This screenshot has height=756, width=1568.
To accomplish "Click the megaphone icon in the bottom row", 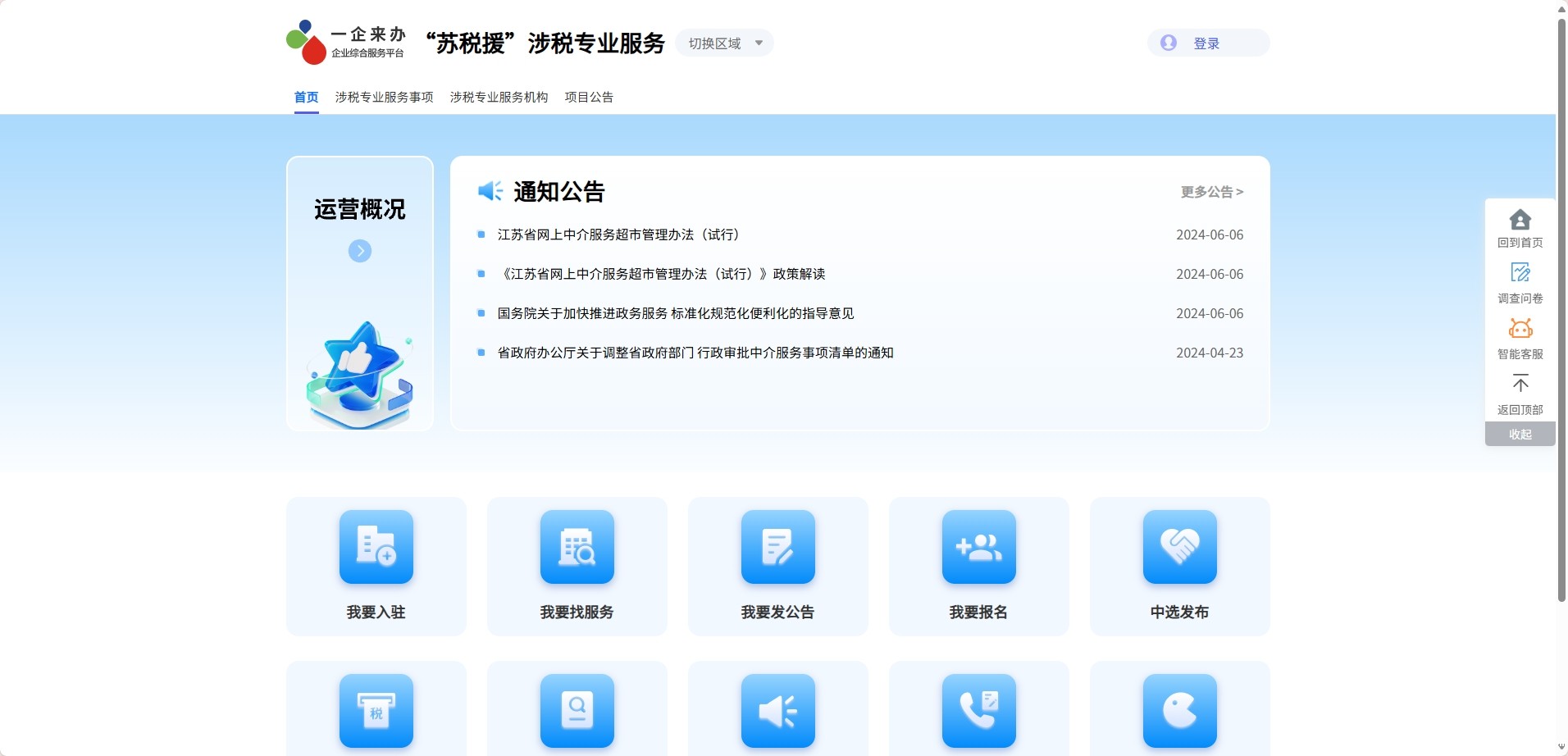I will tap(777, 710).
